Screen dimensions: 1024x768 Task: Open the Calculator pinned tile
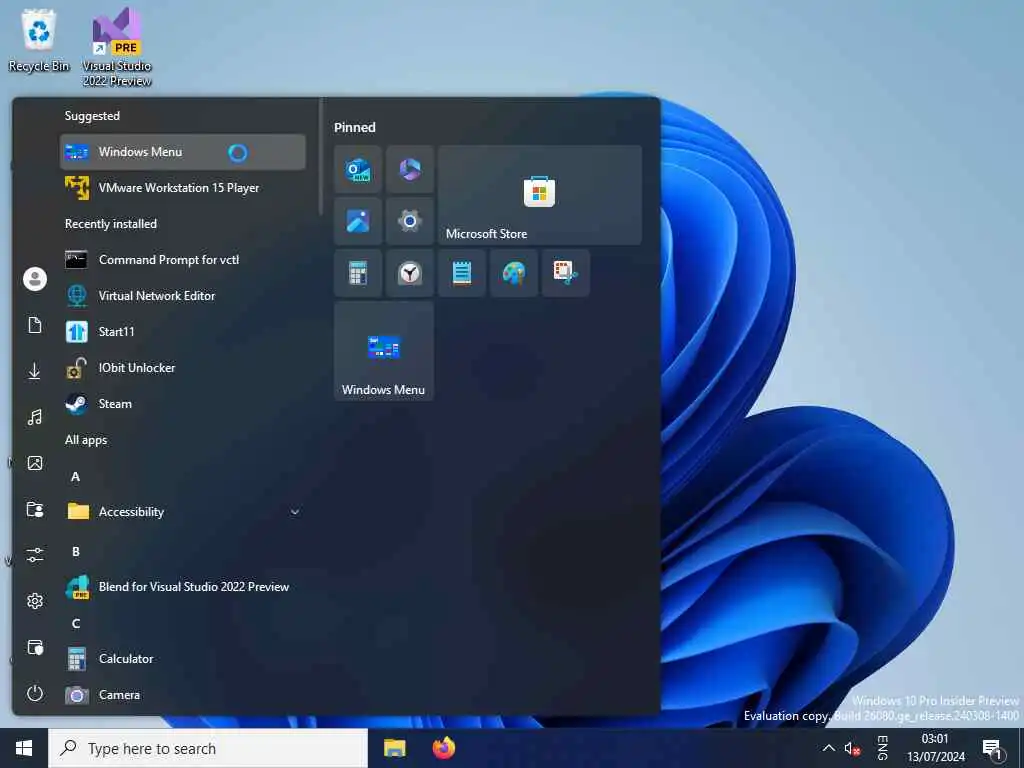358,273
